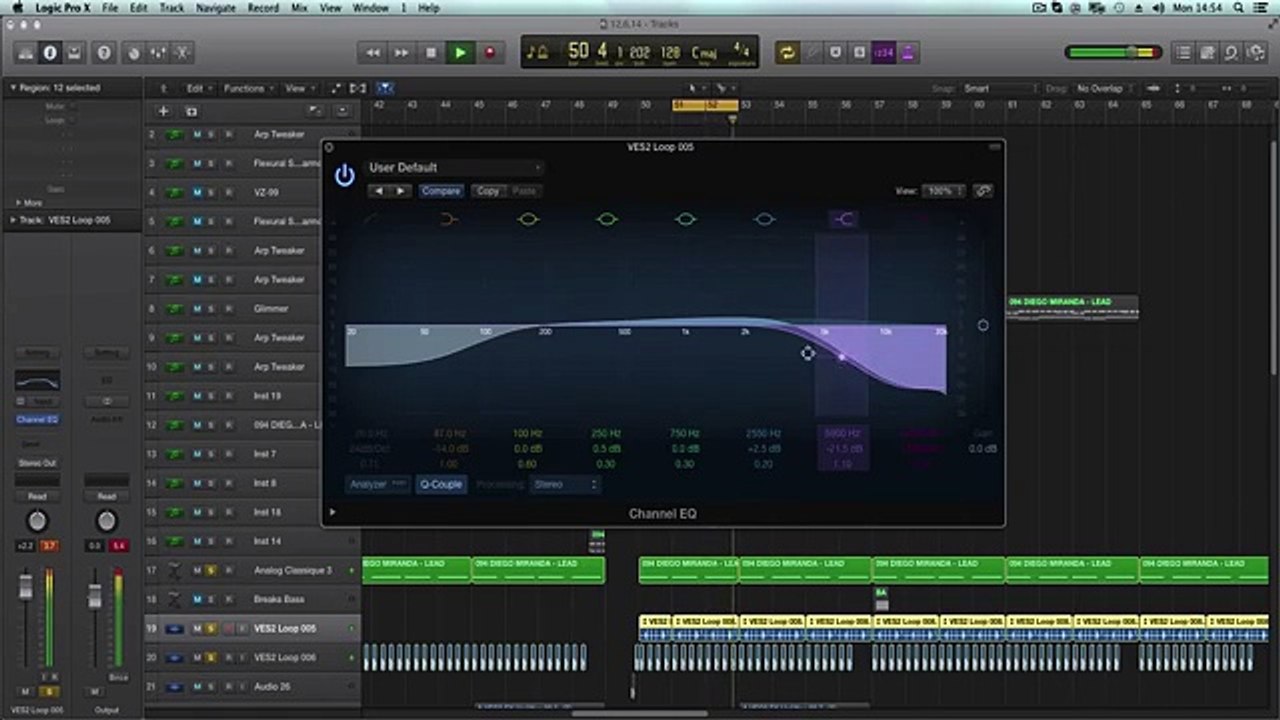Open the List Editors icon
The height and width of the screenshot is (720, 1280).
click(1184, 52)
